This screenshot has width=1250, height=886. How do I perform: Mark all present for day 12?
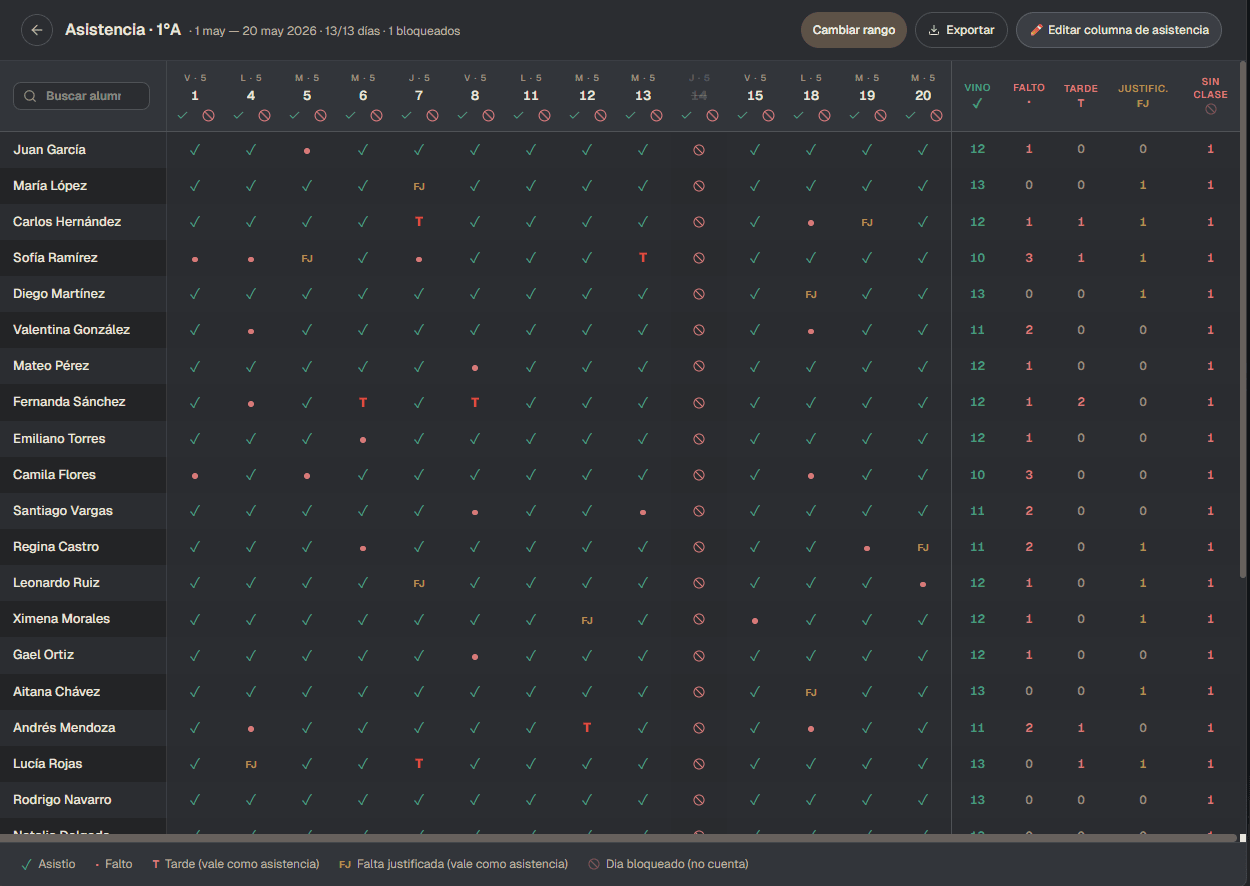coord(575,116)
